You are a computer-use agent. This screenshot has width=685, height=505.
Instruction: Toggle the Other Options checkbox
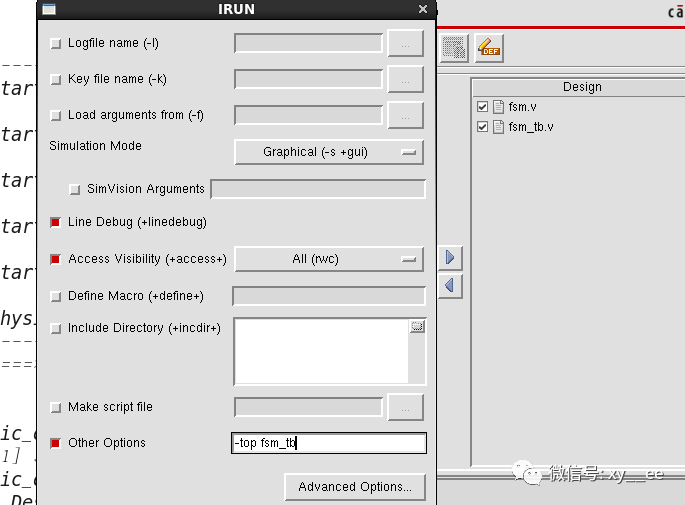(x=55, y=443)
